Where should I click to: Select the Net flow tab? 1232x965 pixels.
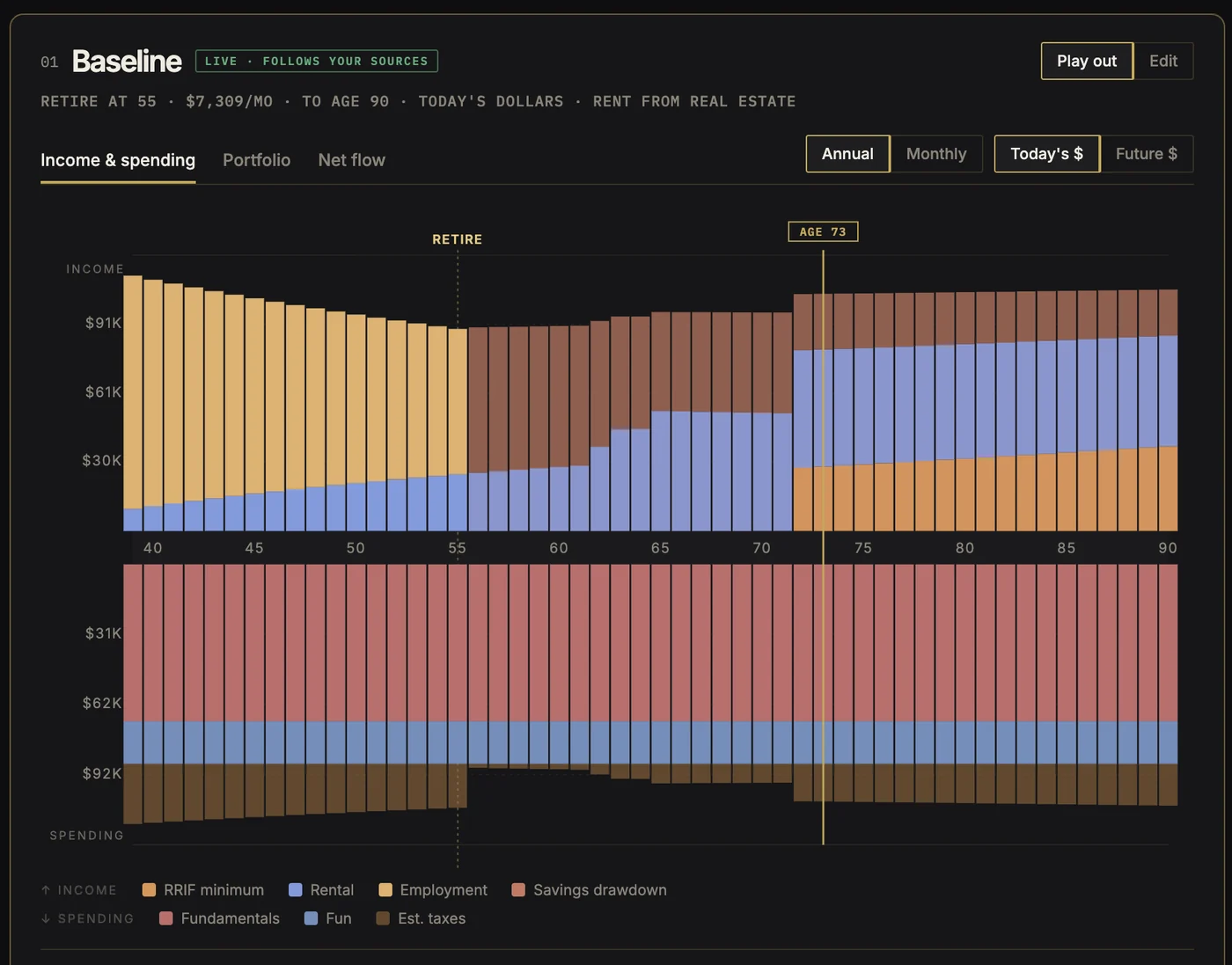351,160
